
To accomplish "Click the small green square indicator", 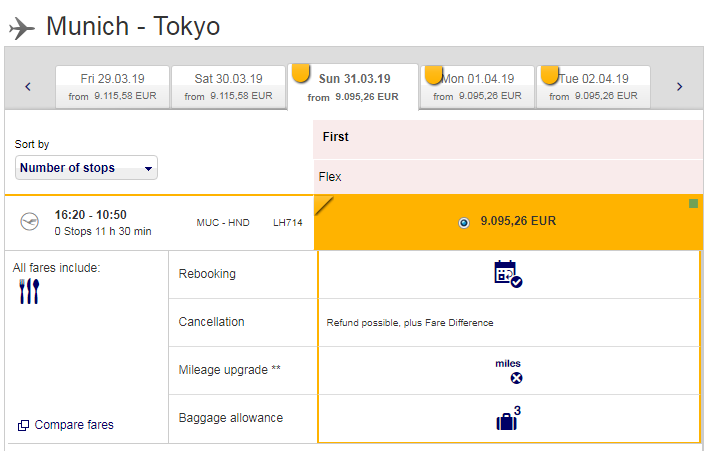I will [693, 204].
